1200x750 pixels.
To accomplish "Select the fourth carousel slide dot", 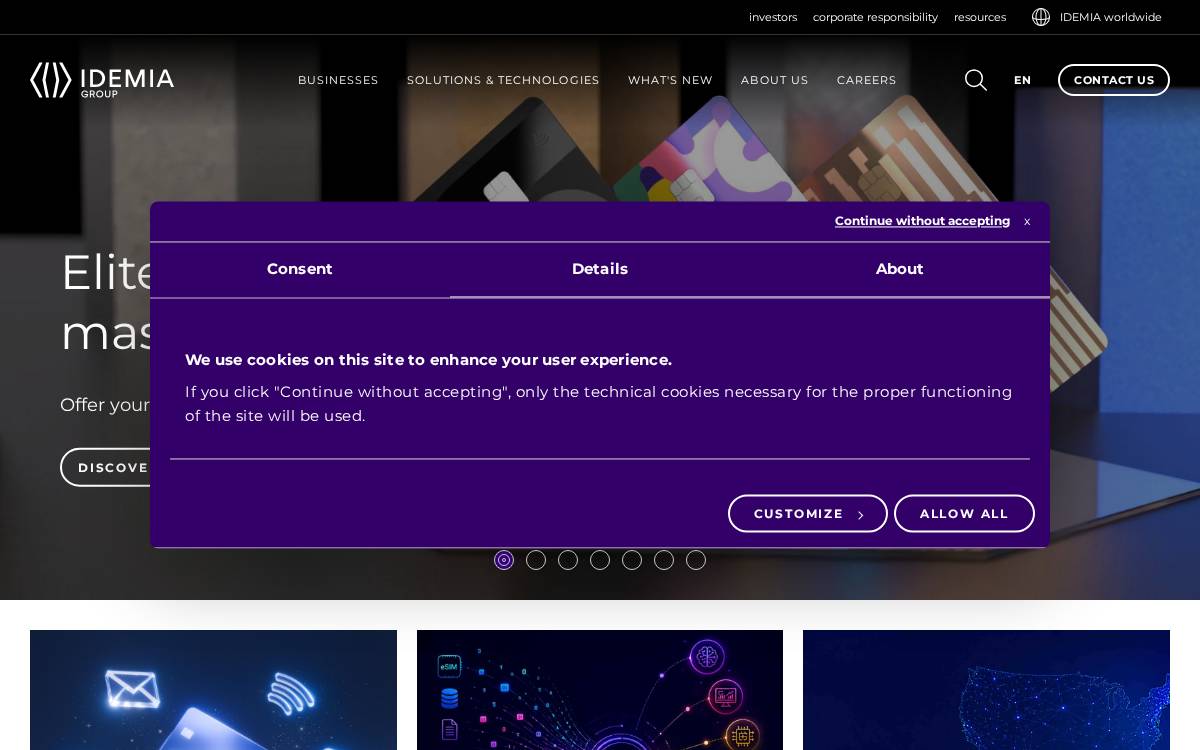I will tap(600, 560).
